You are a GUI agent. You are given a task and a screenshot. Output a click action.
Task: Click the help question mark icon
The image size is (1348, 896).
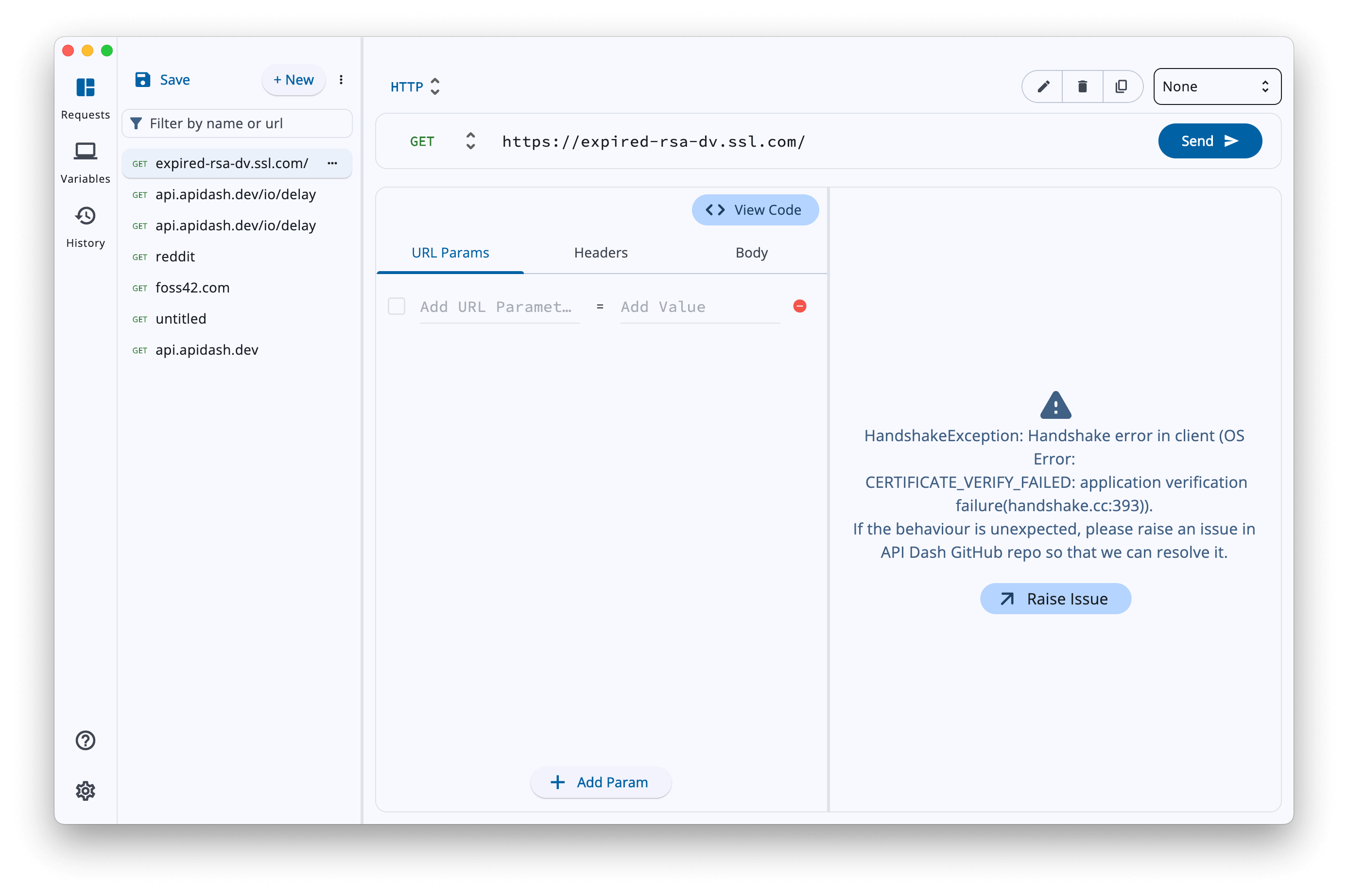(x=85, y=741)
